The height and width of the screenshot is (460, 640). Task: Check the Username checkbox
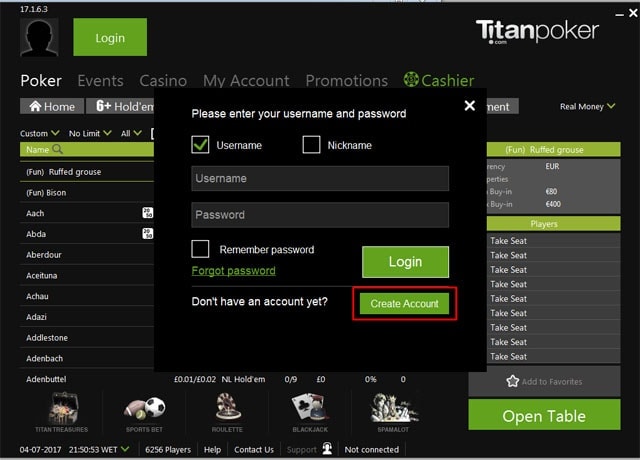coord(200,144)
